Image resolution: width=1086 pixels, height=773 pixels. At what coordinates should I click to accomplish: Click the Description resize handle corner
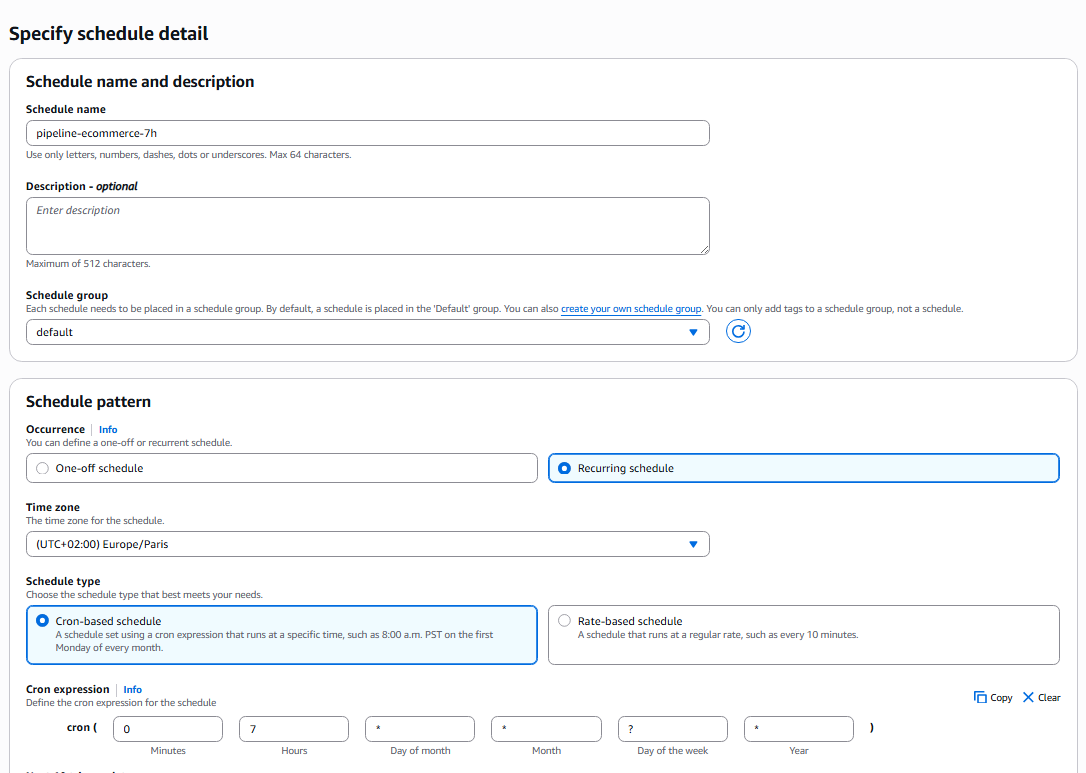point(704,249)
